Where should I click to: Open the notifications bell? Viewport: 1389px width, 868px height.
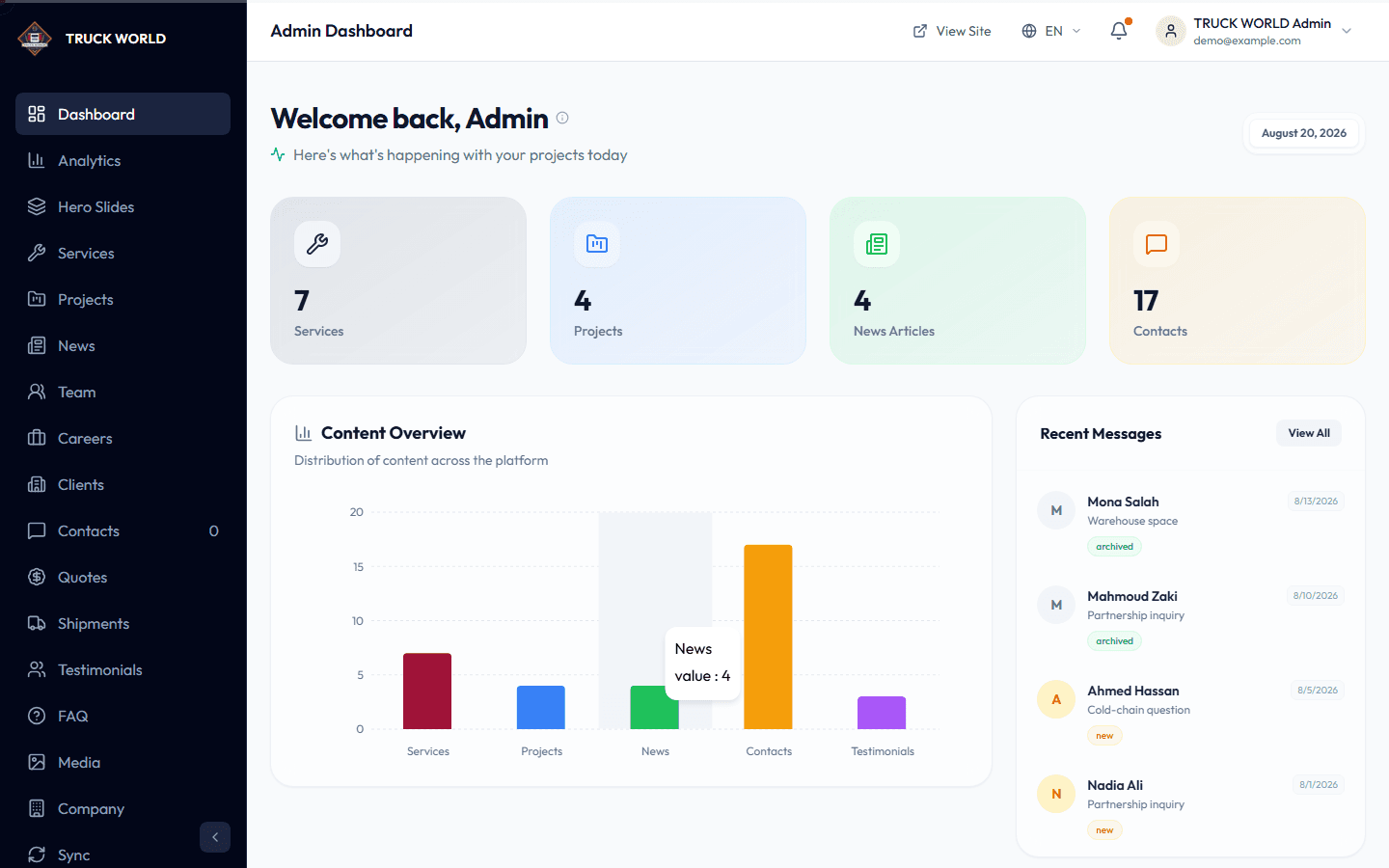(x=1119, y=31)
